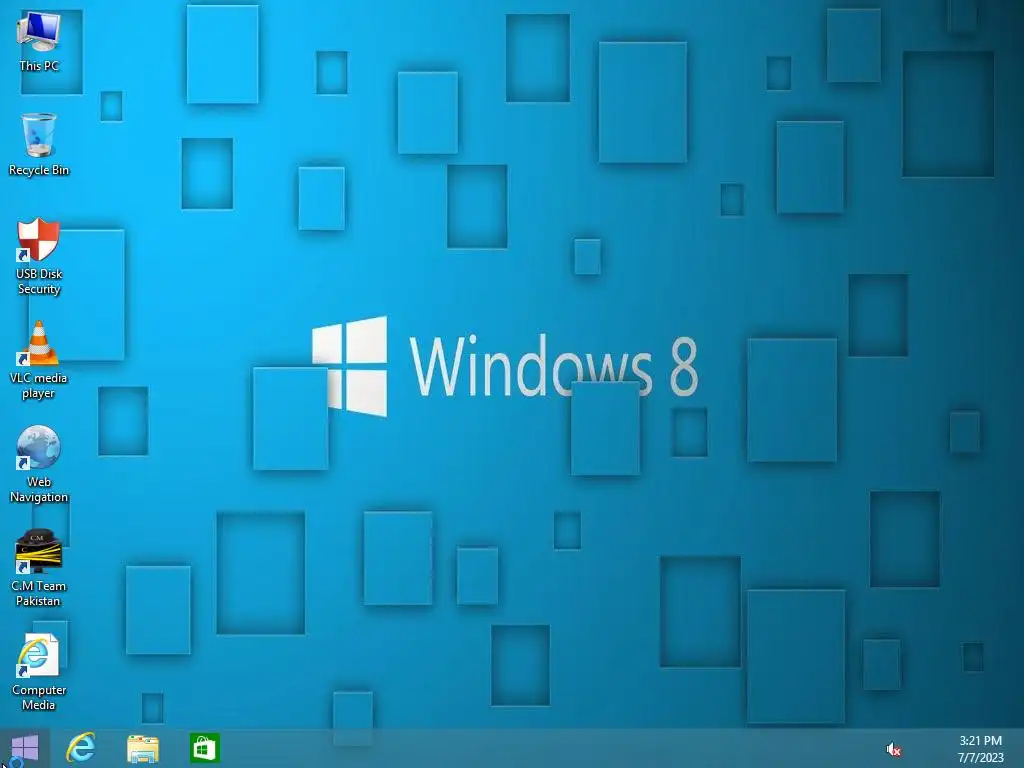
Task: Click the "Web Navigation" label text
Action: click(39, 489)
